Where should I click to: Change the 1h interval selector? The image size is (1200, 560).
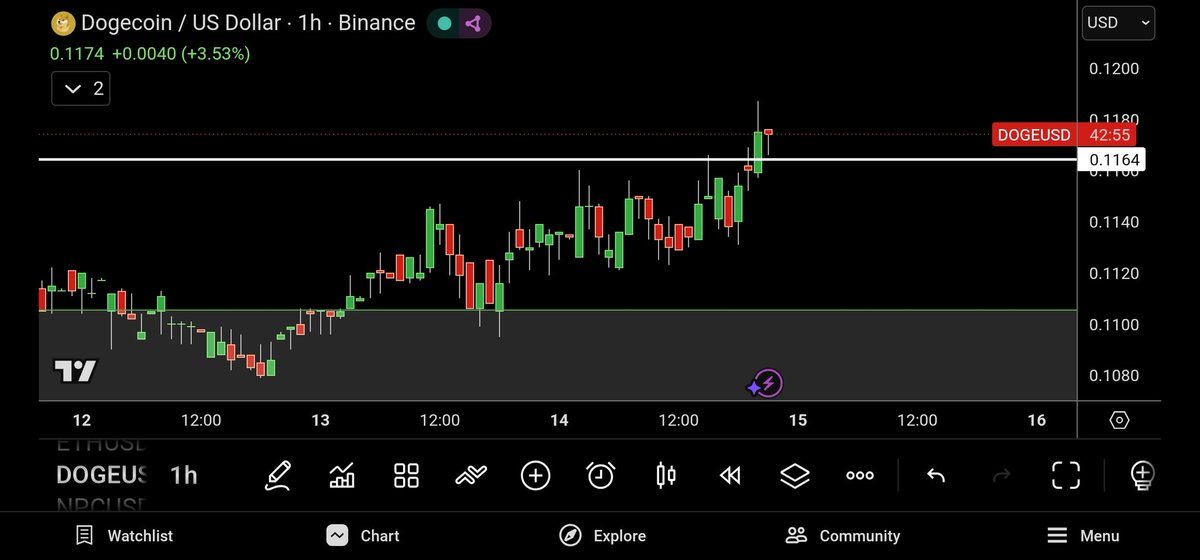pyautogui.click(x=184, y=475)
